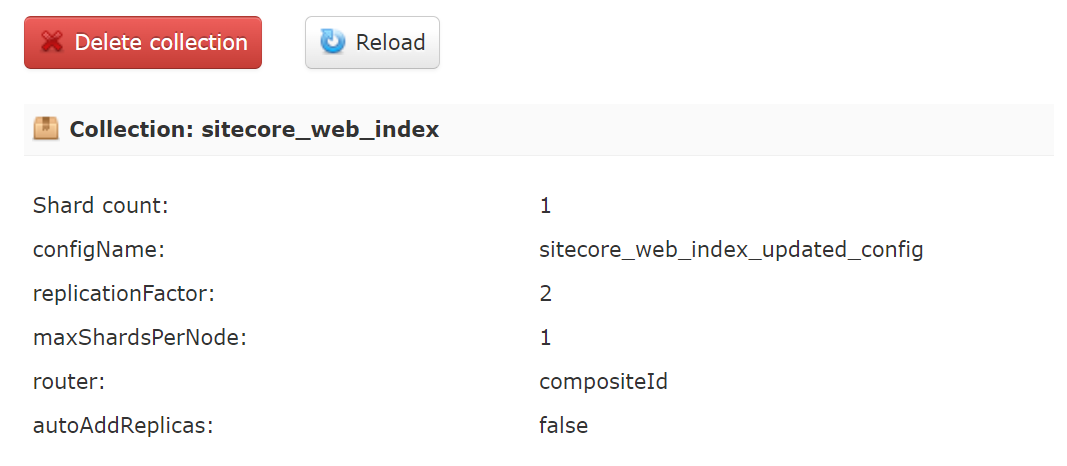Image resolution: width=1067 pixels, height=466 pixels.
Task: Click the "Shard count:" label
Action: (101, 206)
